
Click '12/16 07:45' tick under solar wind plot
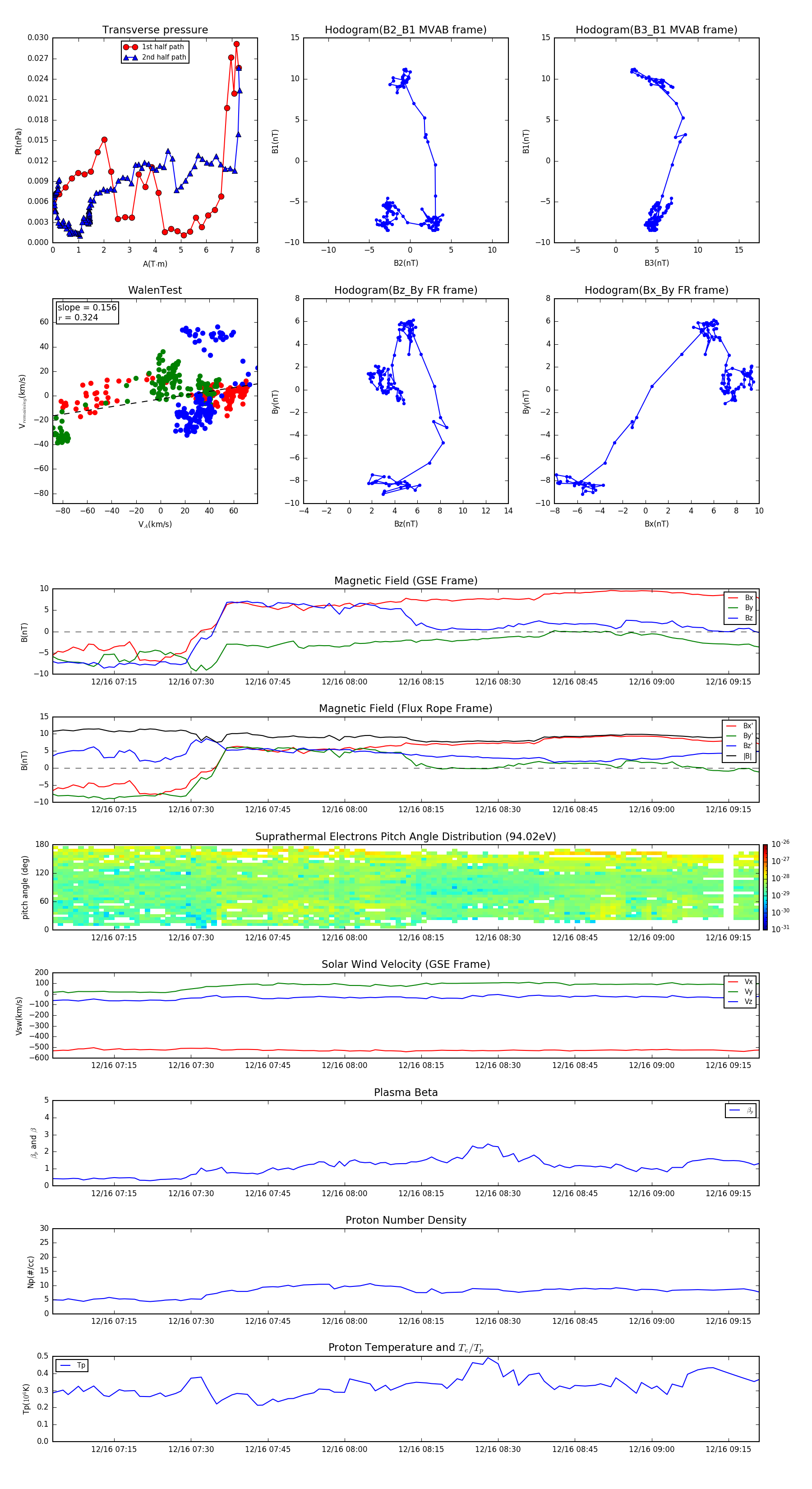tap(268, 1065)
